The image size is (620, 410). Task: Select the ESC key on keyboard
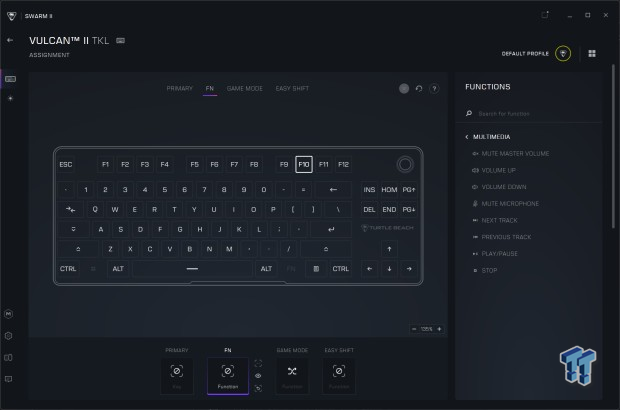coord(66,164)
